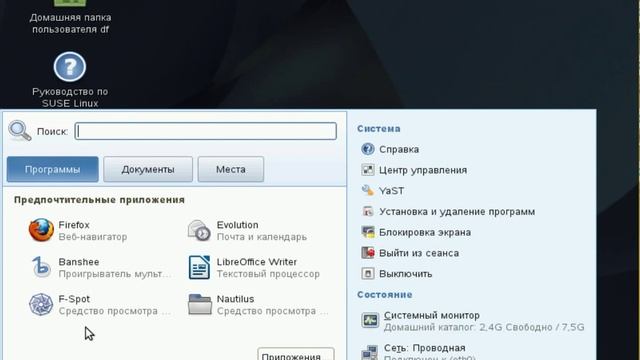Open the F-Spot photo viewer icon
The image size is (640, 360).
[41, 304]
